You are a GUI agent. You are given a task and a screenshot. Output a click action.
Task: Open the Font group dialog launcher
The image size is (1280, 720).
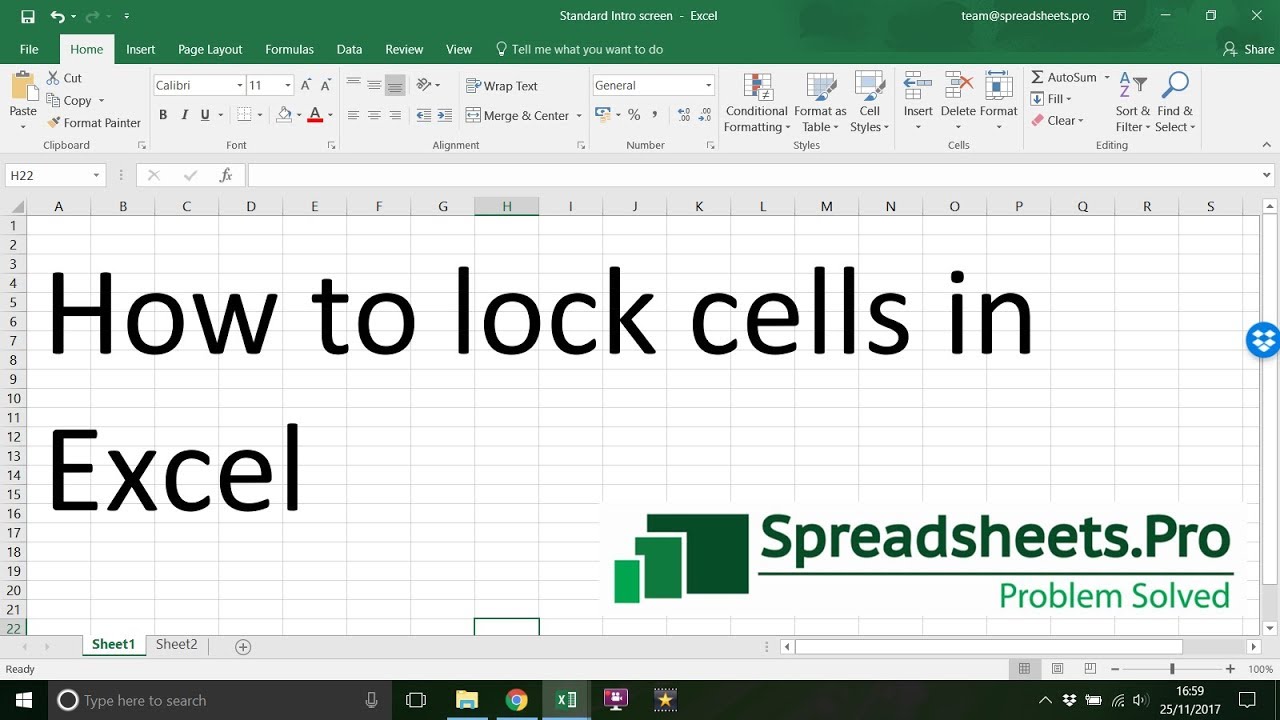coord(331,146)
